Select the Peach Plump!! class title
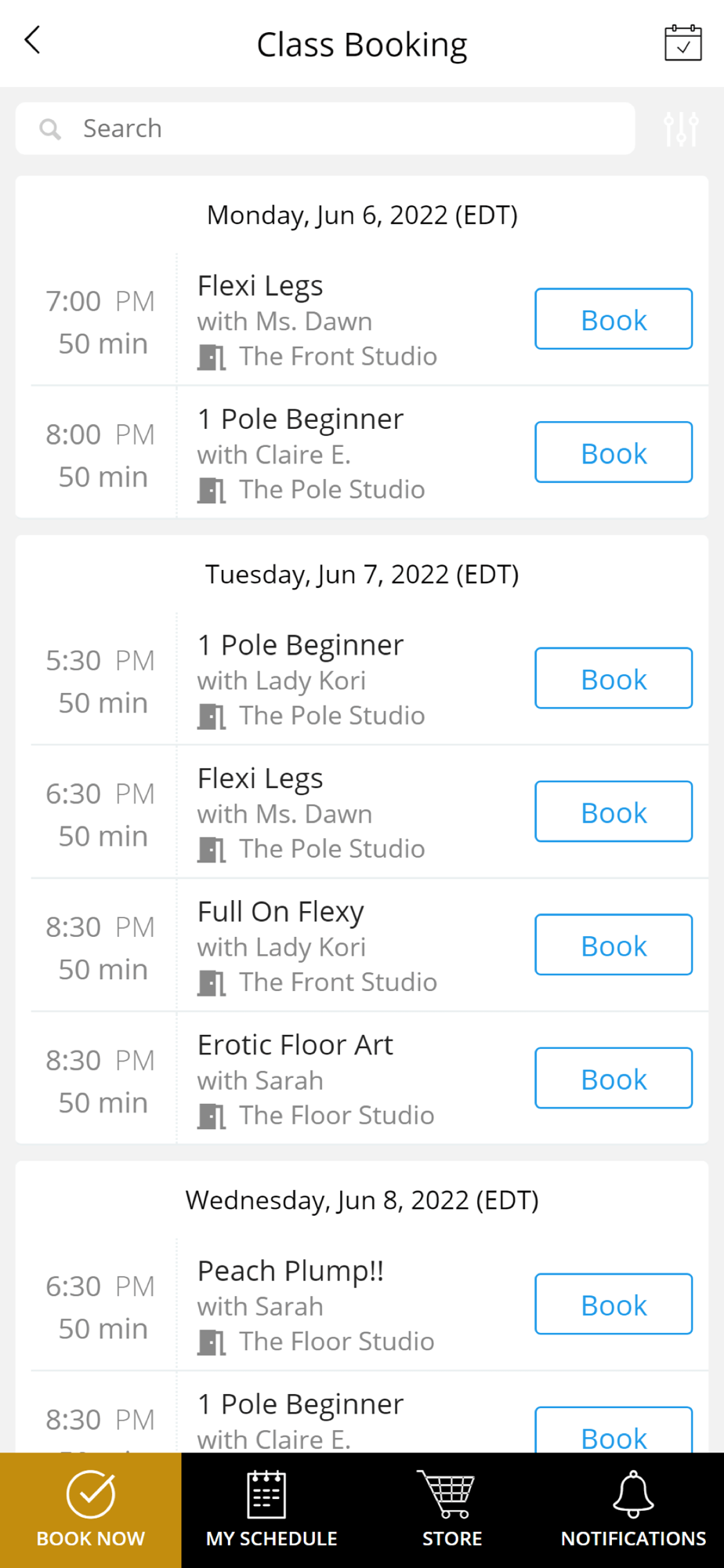Image resolution: width=724 pixels, height=1568 pixels. (291, 1271)
